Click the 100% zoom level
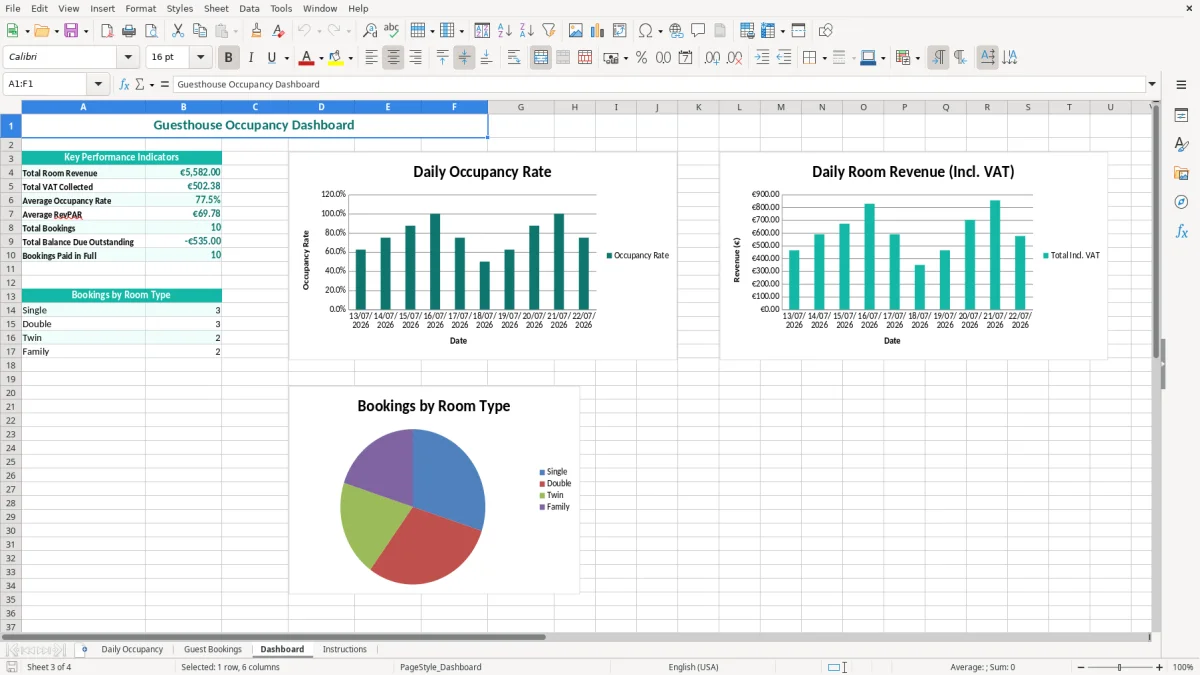Image resolution: width=1200 pixels, height=675 pixels. point(1183,667)
